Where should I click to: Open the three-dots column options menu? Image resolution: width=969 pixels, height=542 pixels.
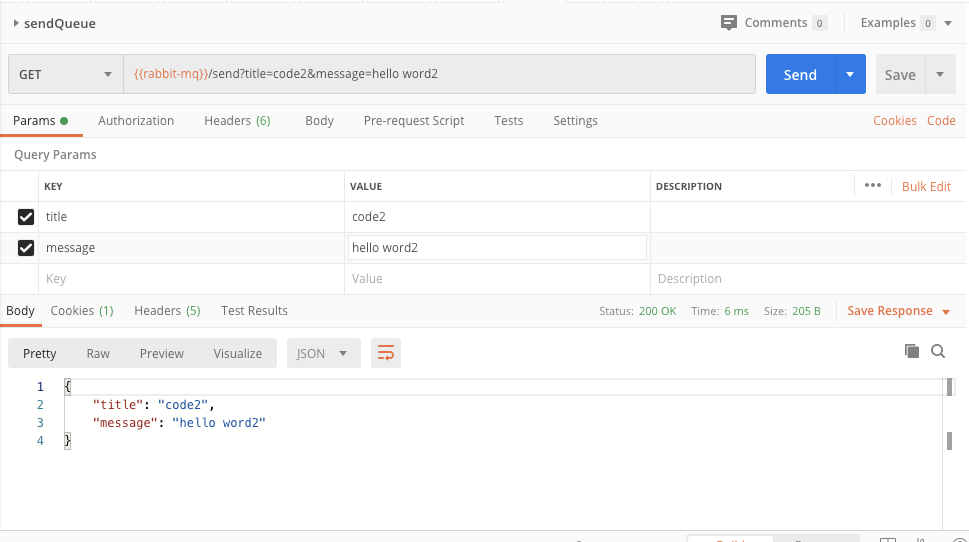[873, 185]
